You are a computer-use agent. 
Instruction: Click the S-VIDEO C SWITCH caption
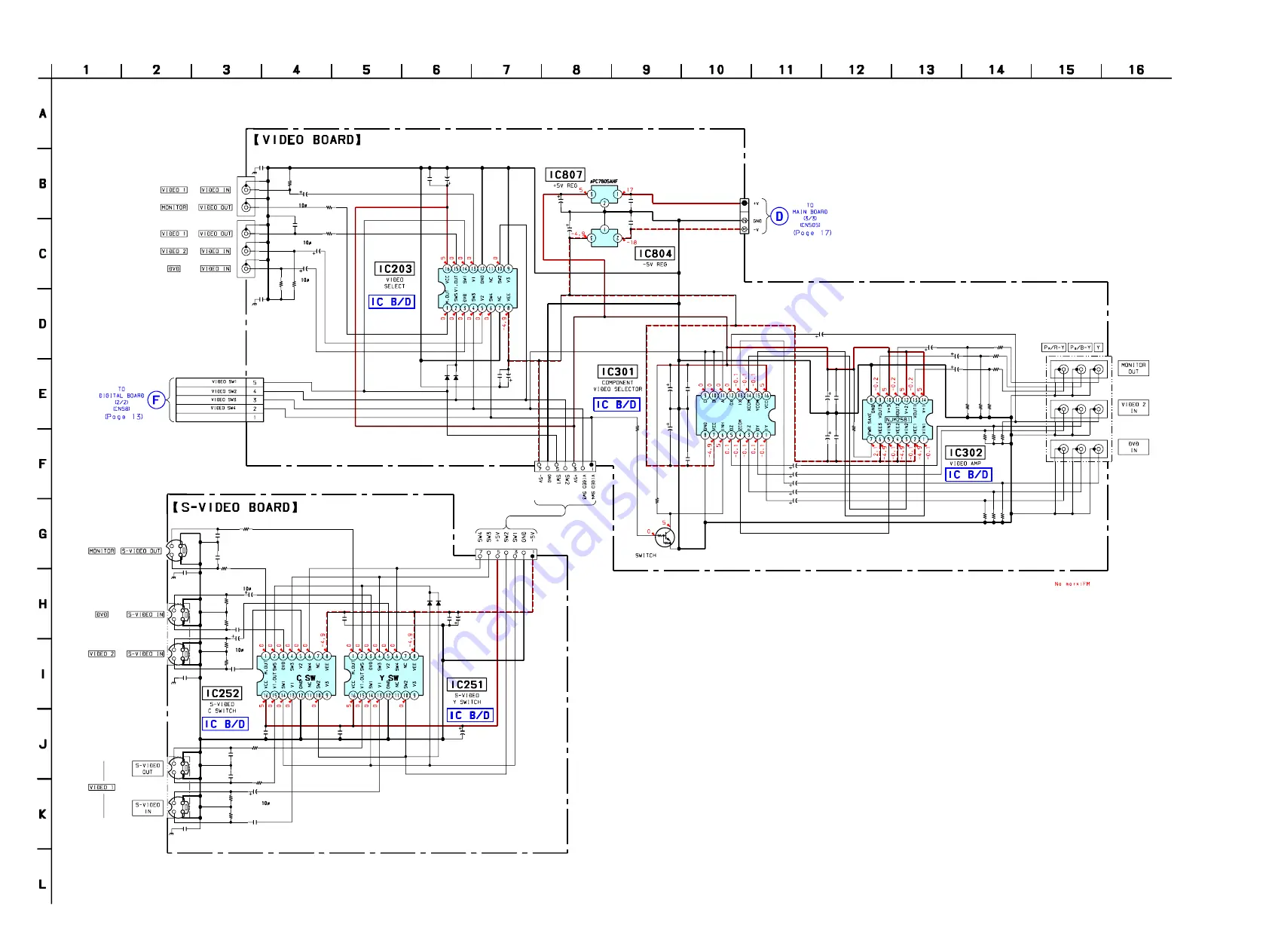[222, 708]
